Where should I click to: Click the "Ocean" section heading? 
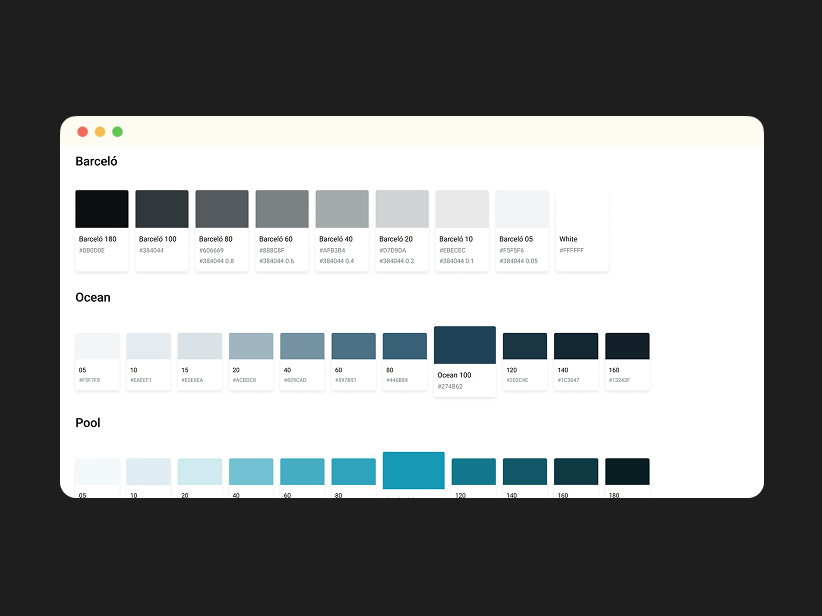click(x=93, y=297)
